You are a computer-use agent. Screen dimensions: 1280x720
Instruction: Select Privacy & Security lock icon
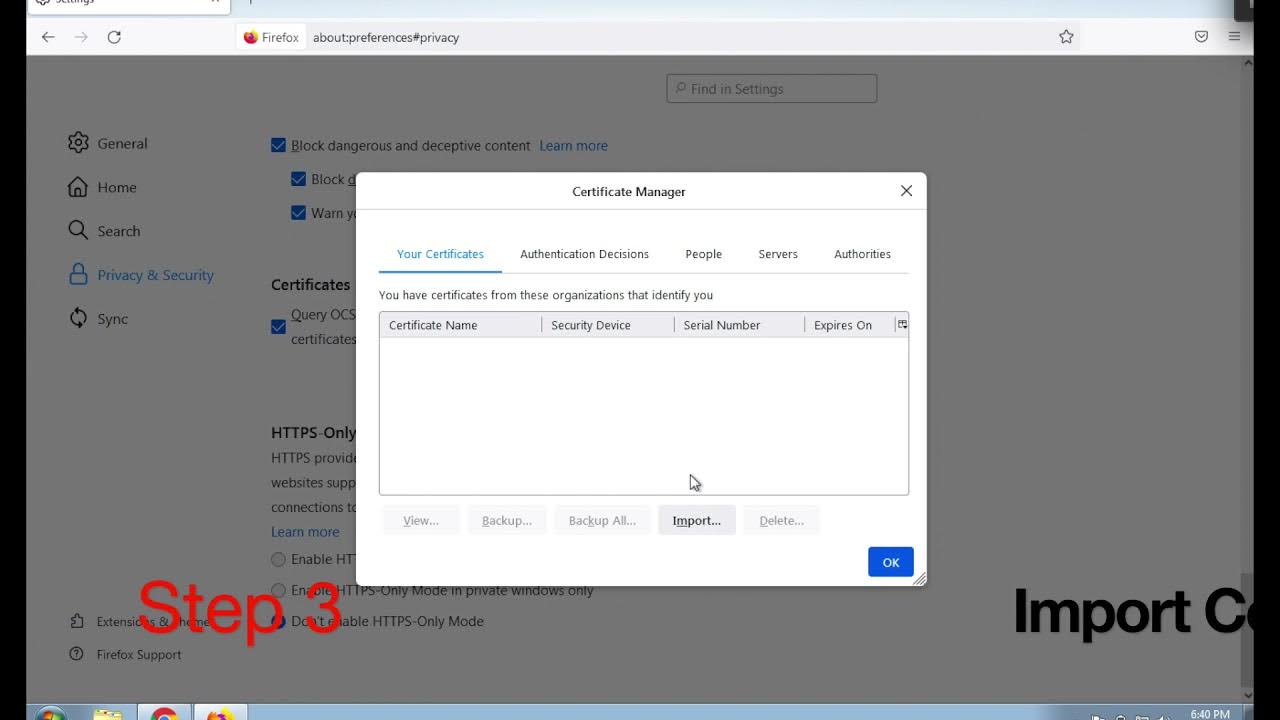pyautogui.click(x=78, y=275)
